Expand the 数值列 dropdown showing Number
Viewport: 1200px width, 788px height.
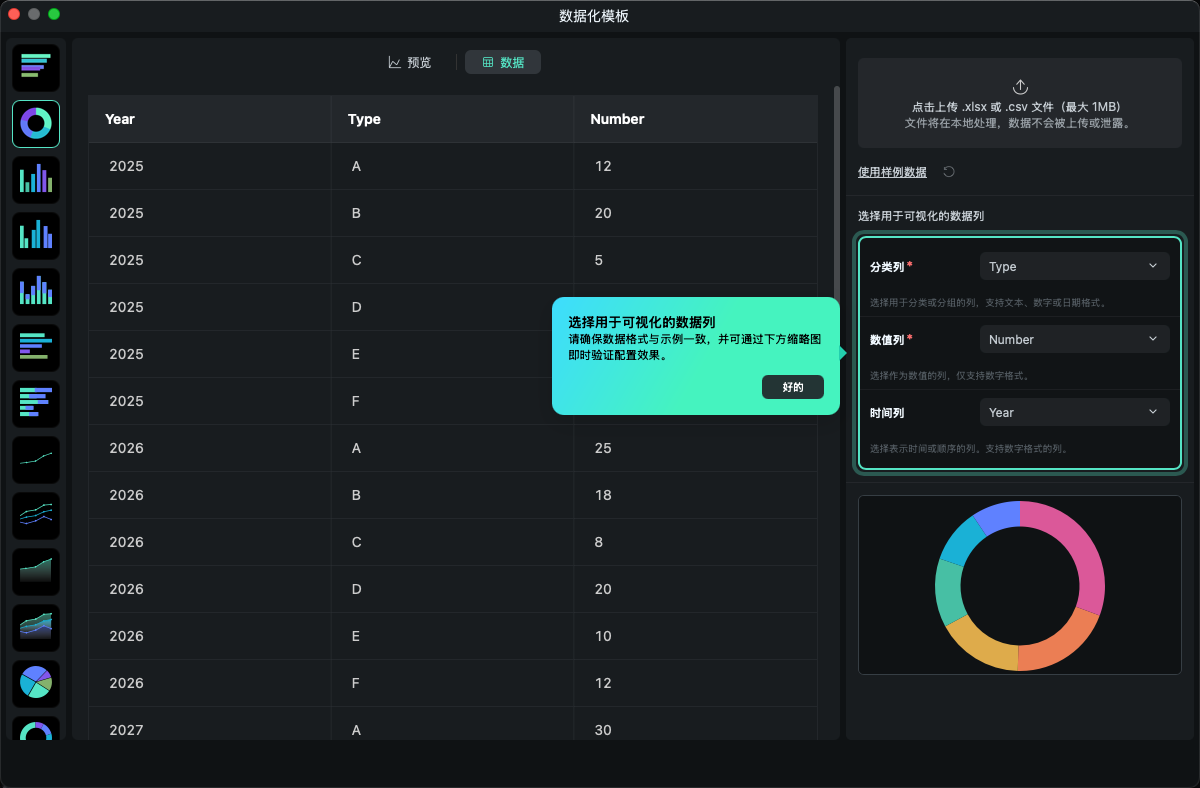tap(1073, 339)
